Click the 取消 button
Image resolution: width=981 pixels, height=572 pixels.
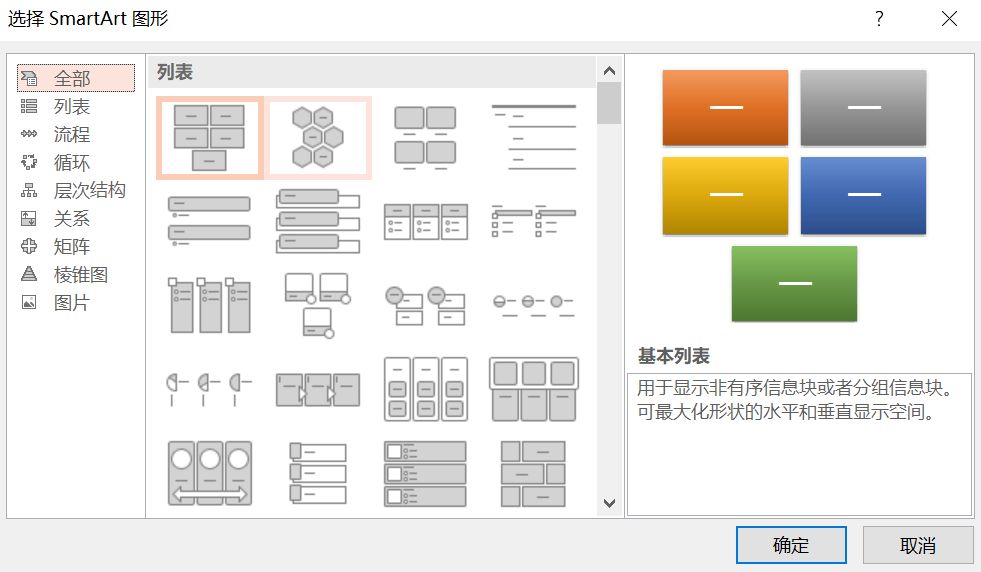pyautogui.click(x=918, y=545)
